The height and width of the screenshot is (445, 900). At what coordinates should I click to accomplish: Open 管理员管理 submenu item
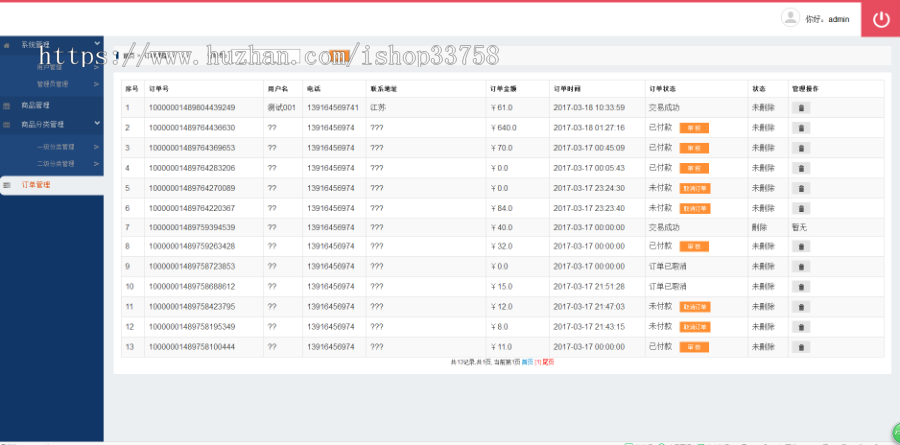click(x=55, y=84)
